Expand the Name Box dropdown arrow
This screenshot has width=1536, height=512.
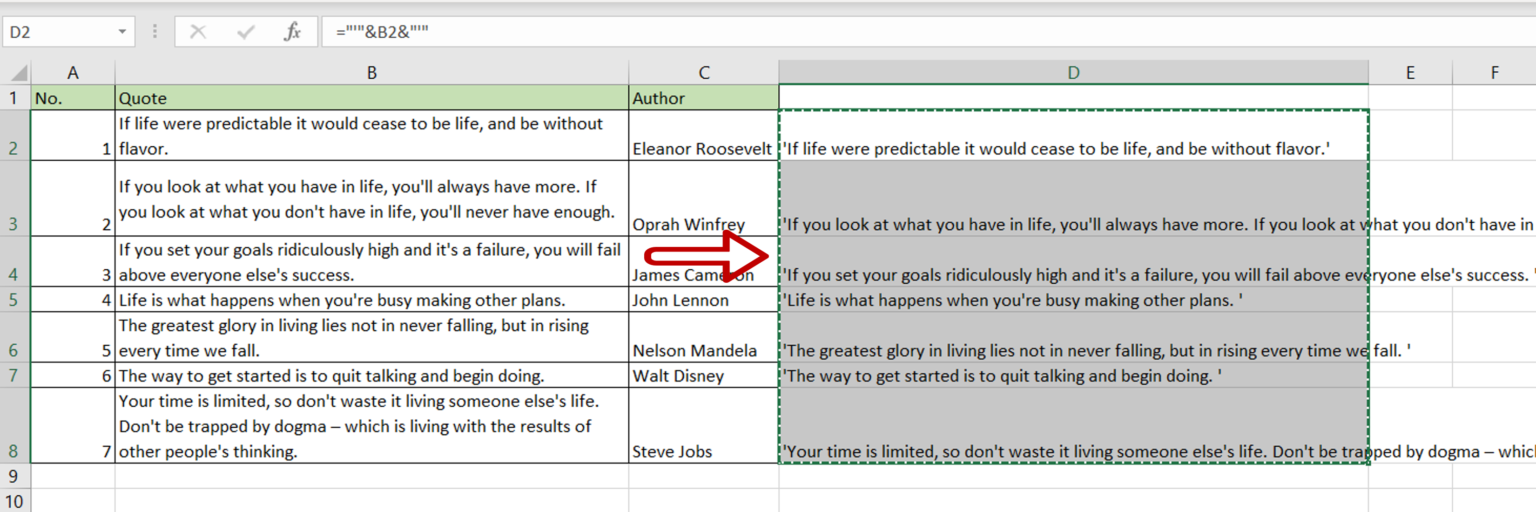point(122,32)
